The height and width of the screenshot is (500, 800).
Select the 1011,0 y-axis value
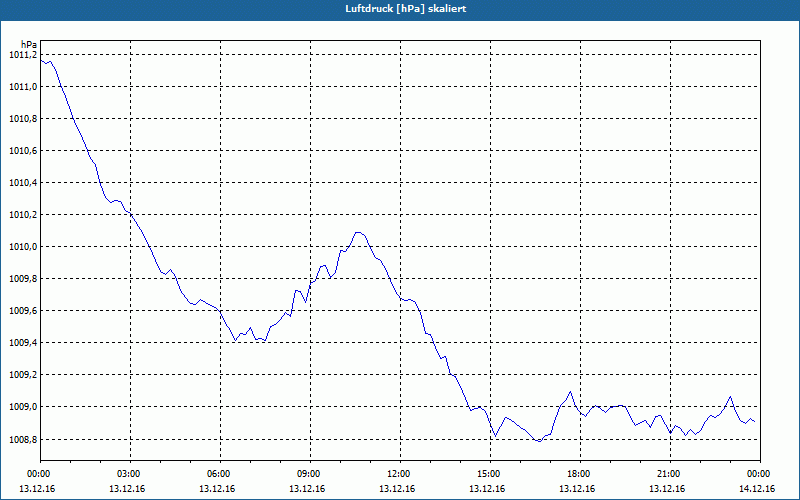23,87
